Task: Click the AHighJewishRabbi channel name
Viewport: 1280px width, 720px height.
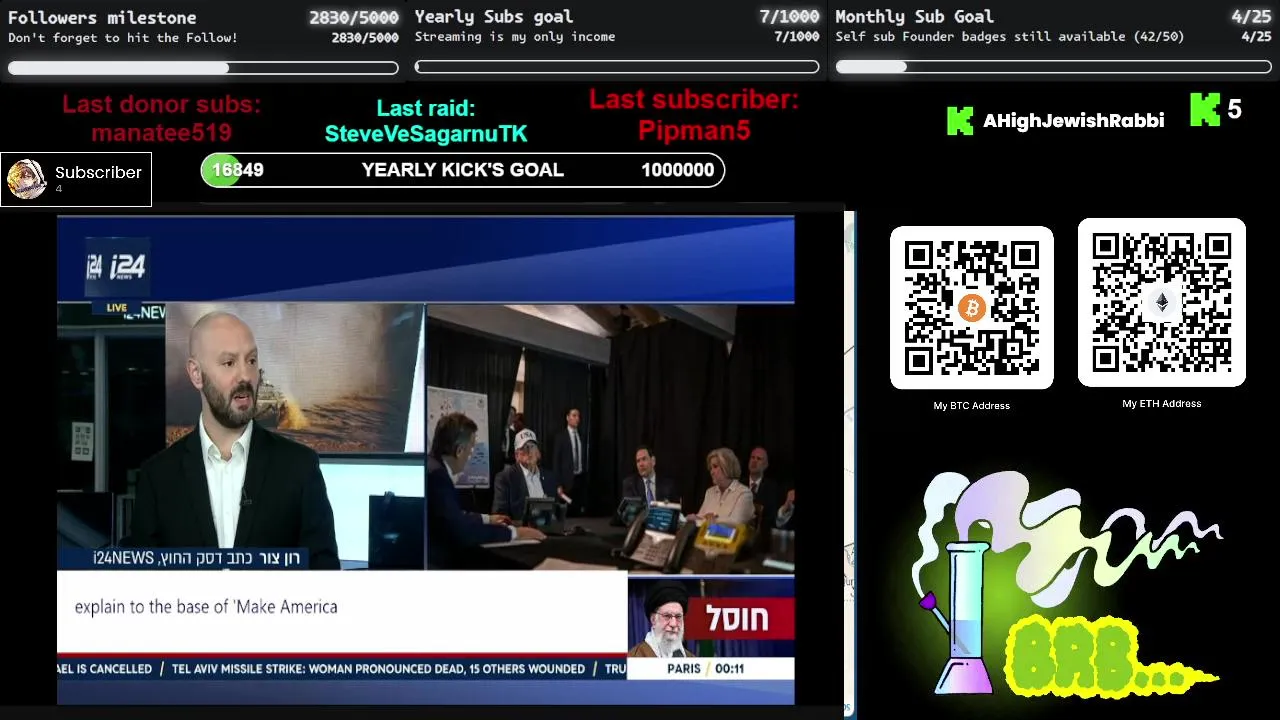Action: click(1073, 120)
